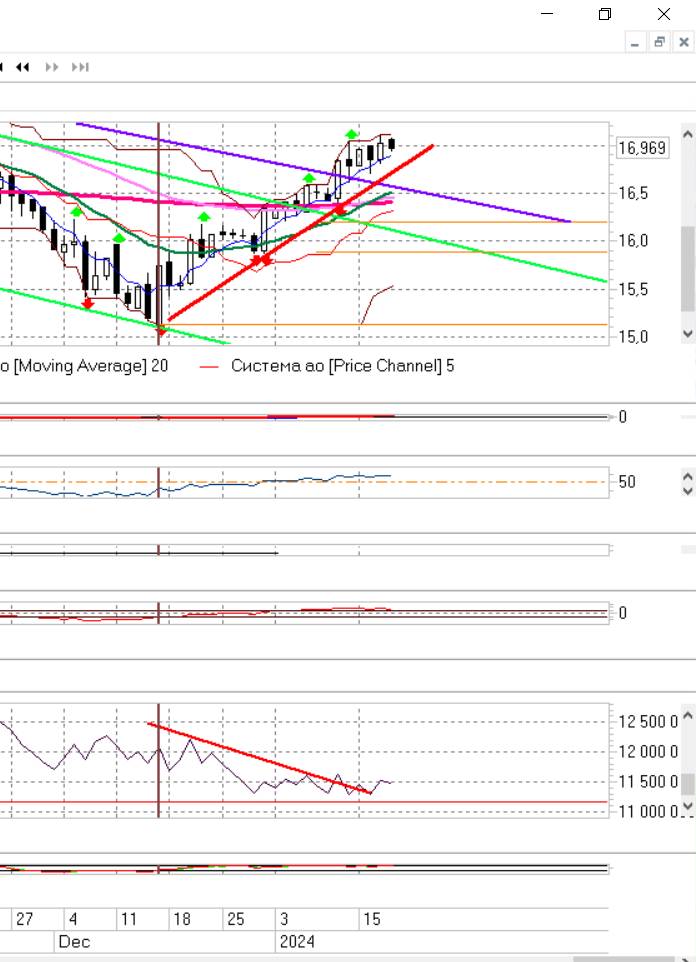Click the red line swatch of the Price Channel legend
The width and height of the screenshot is (696, 962).
209,367
